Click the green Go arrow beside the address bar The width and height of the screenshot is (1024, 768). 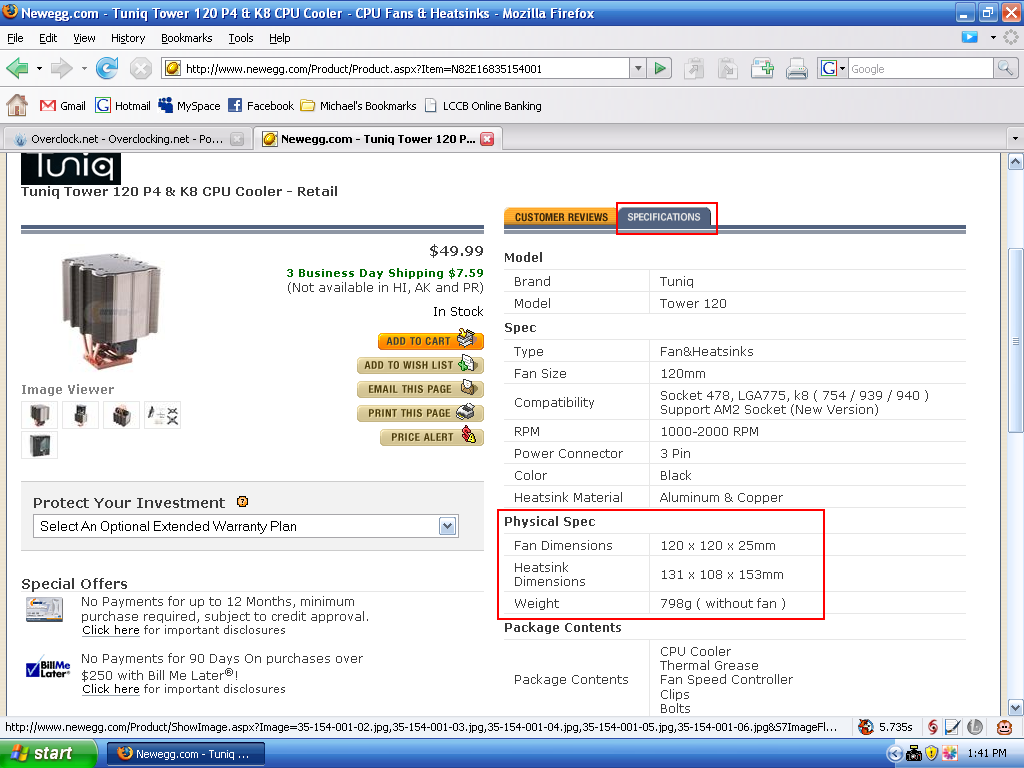[x=660, y=69]
